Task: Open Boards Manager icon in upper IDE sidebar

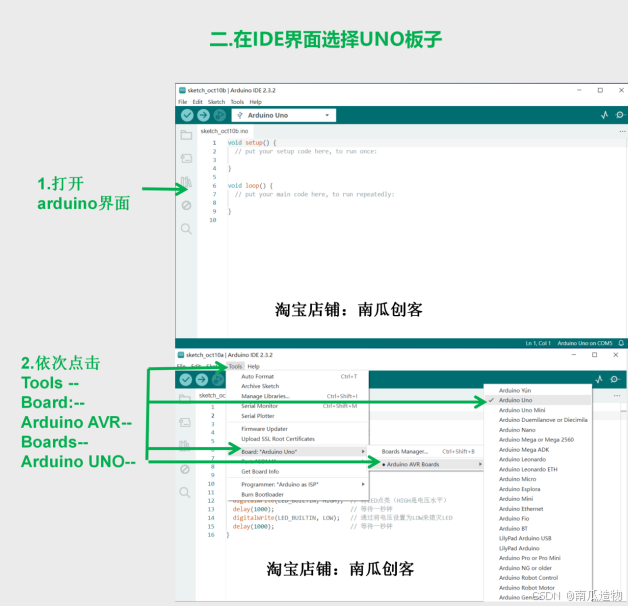Action: click(186, 159)
